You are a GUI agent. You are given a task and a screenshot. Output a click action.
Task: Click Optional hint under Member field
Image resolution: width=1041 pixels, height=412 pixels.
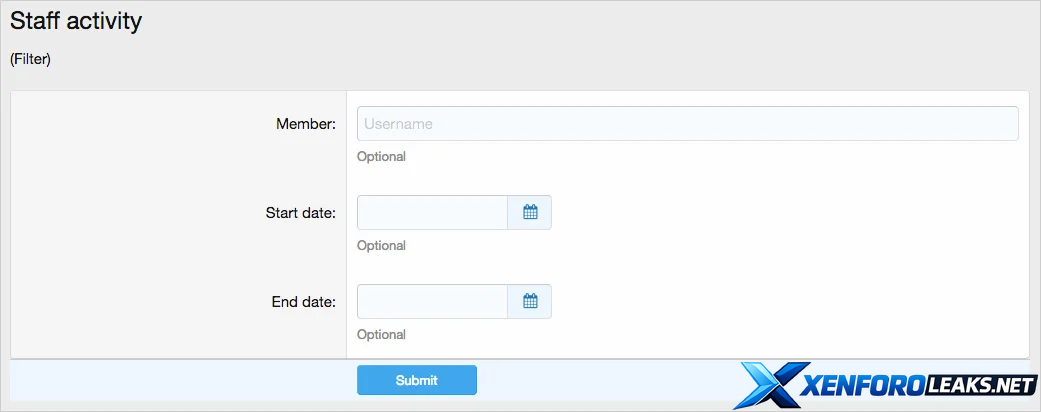381,157
